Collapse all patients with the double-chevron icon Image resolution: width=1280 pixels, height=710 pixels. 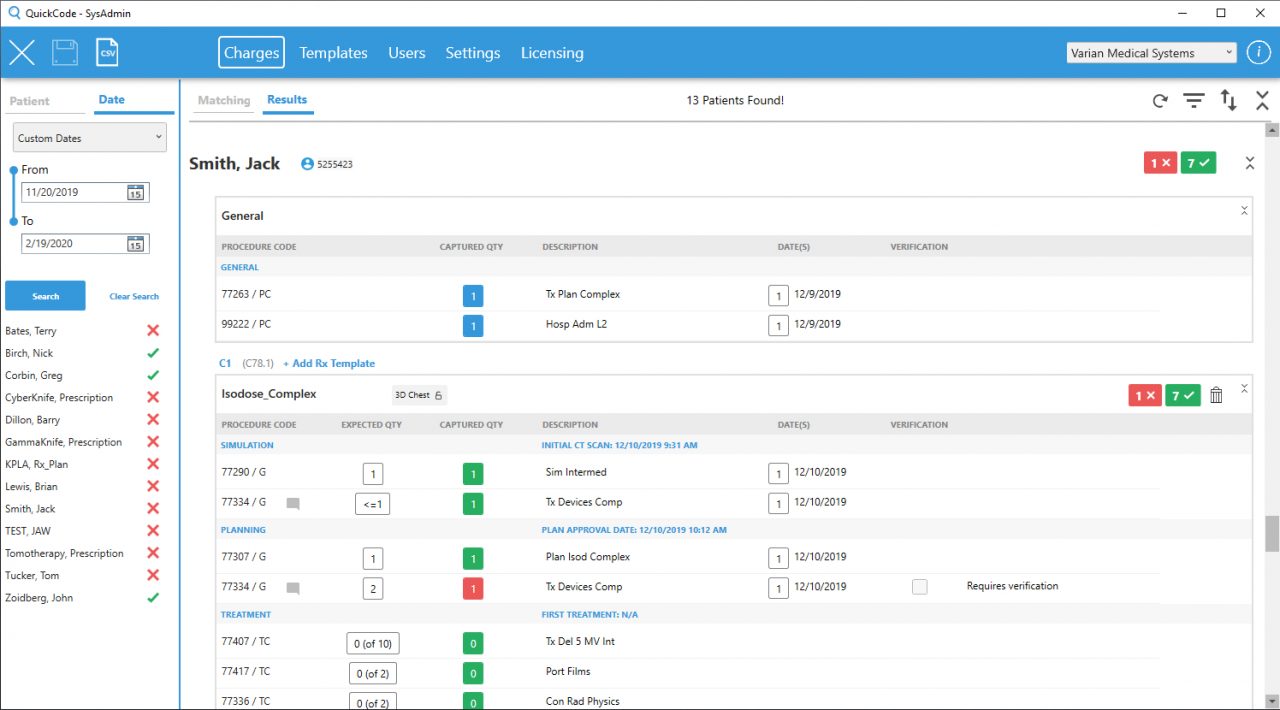point(1261,100)
